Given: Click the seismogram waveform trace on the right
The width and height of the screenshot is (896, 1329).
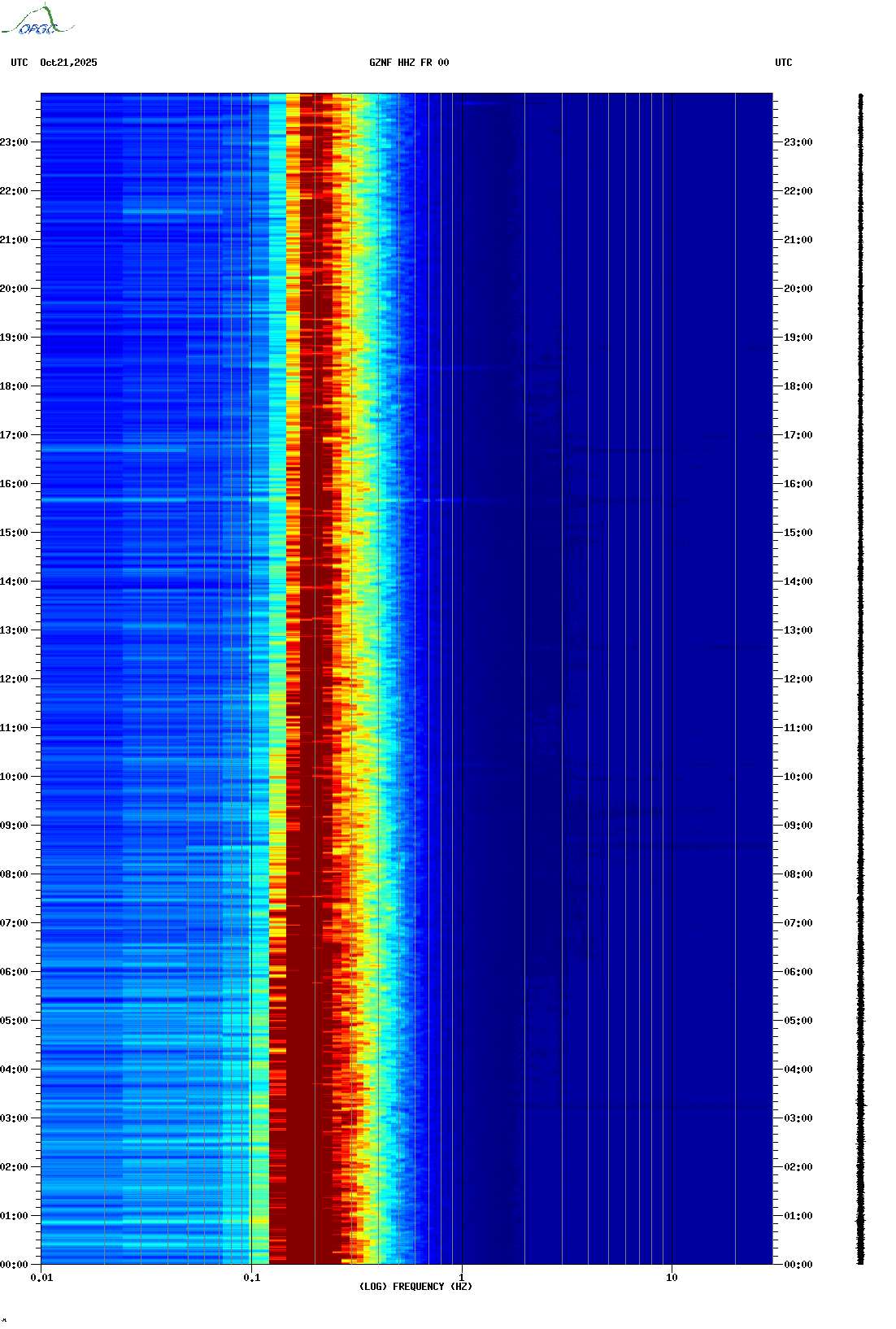Looking at the screenshot, I should click(x=860, y=679).
